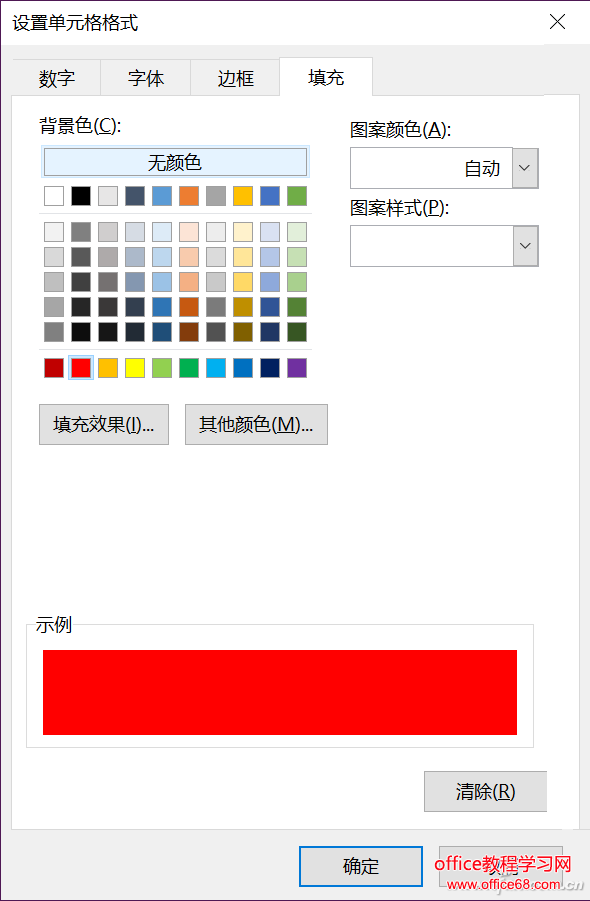Choose the light blue standard color swatch
This screenshot has height=901, width=590.
(216, 368)
